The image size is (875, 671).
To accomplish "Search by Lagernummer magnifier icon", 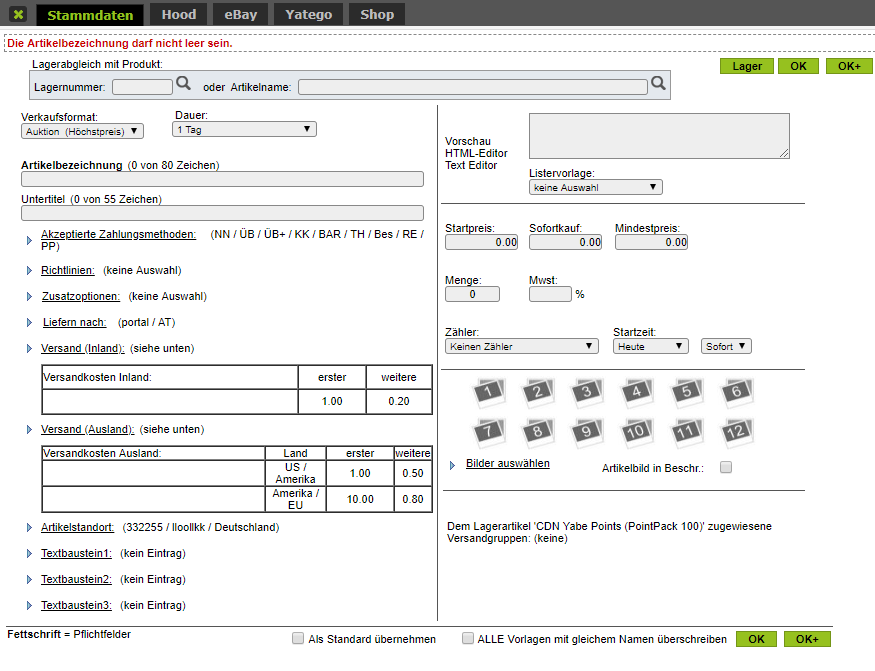I will pos(183,84).
